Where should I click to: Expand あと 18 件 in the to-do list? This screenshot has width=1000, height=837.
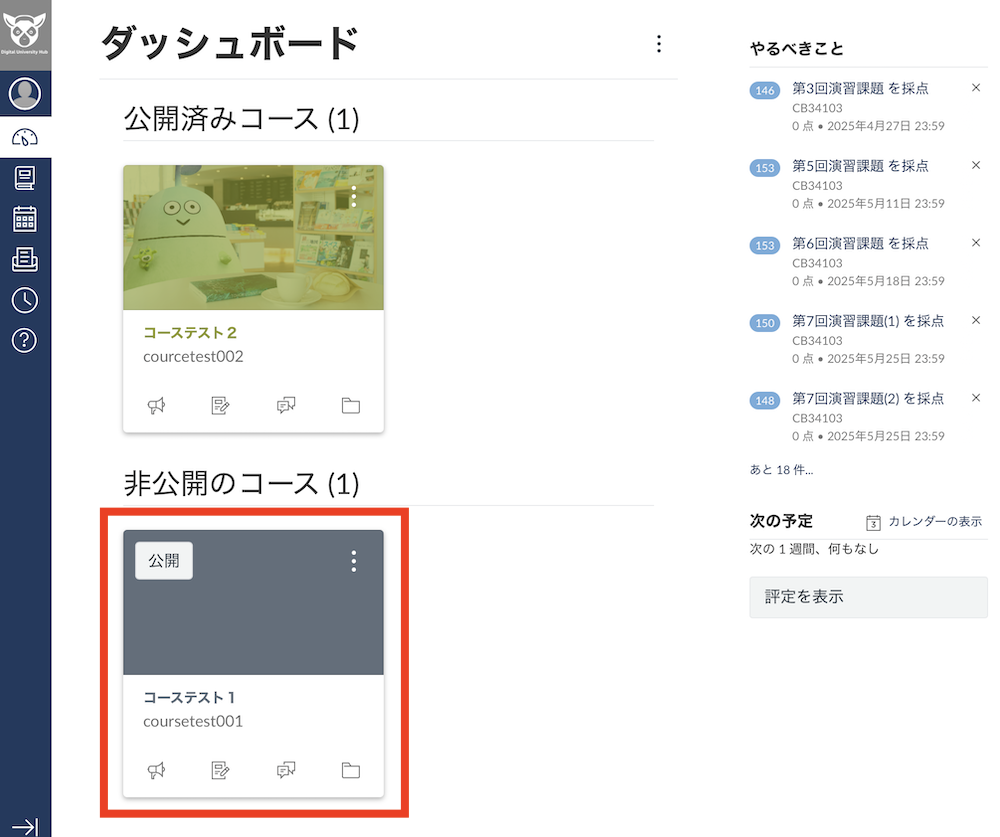780,469
